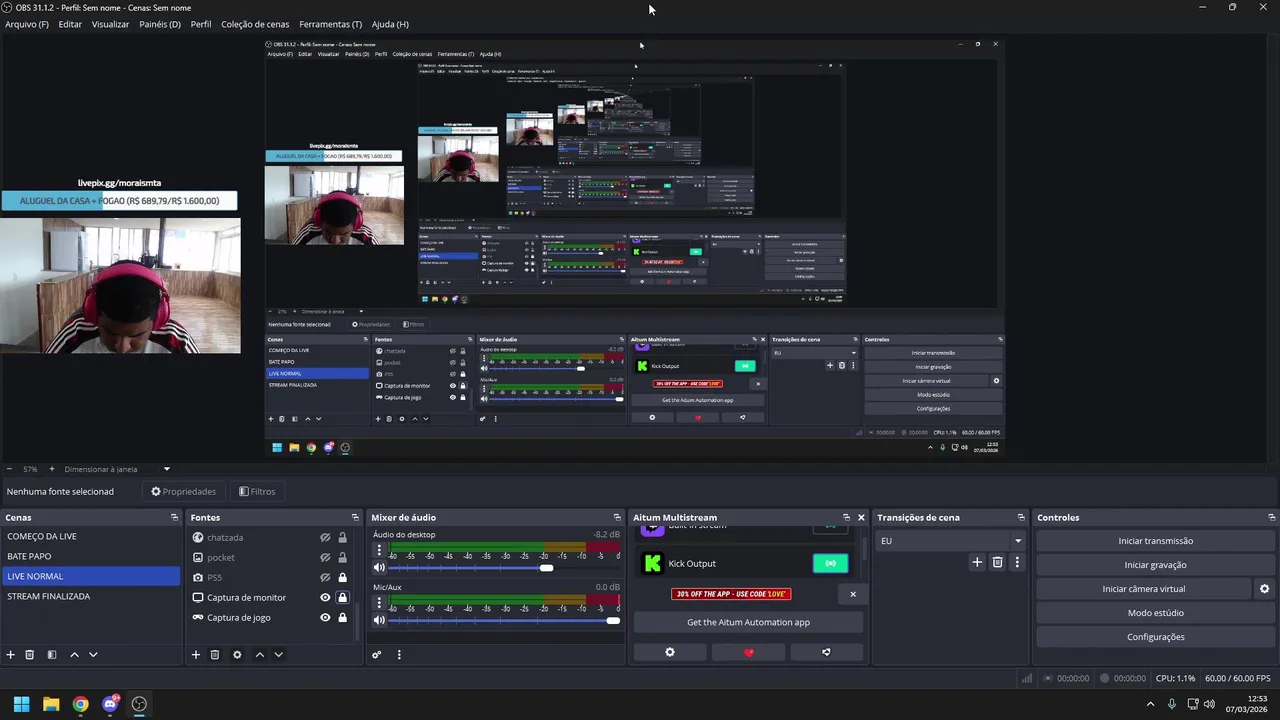The image size is (1280, 720).
Task: Click Aitum update-check icon button
Action: pyautogui.click(x=826, y=652)
